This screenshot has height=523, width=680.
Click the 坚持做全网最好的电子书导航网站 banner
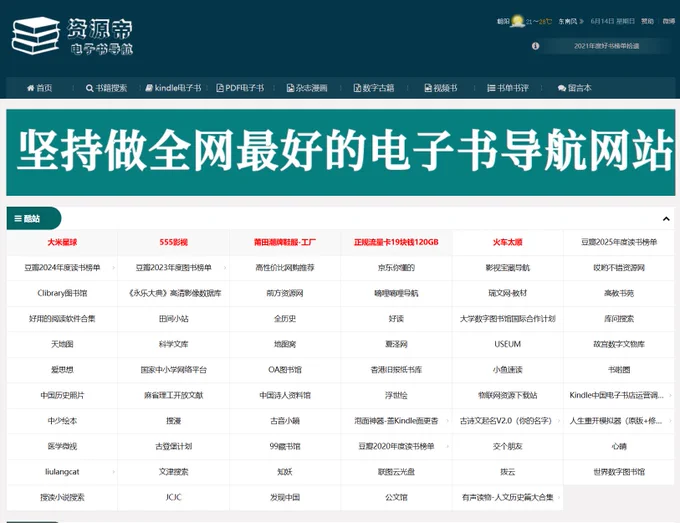coord(340,152)
